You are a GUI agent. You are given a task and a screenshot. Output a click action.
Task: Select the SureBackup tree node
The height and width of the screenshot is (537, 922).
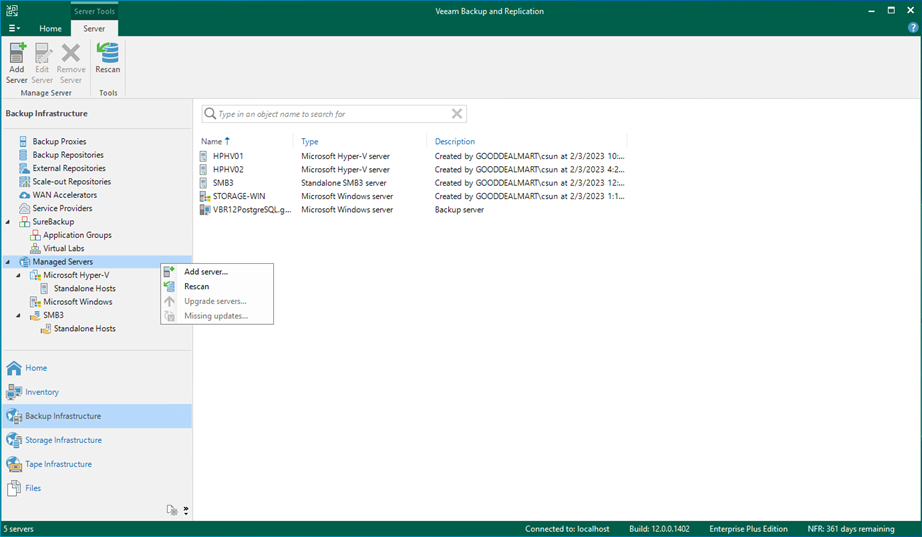[x=53, y=222]
